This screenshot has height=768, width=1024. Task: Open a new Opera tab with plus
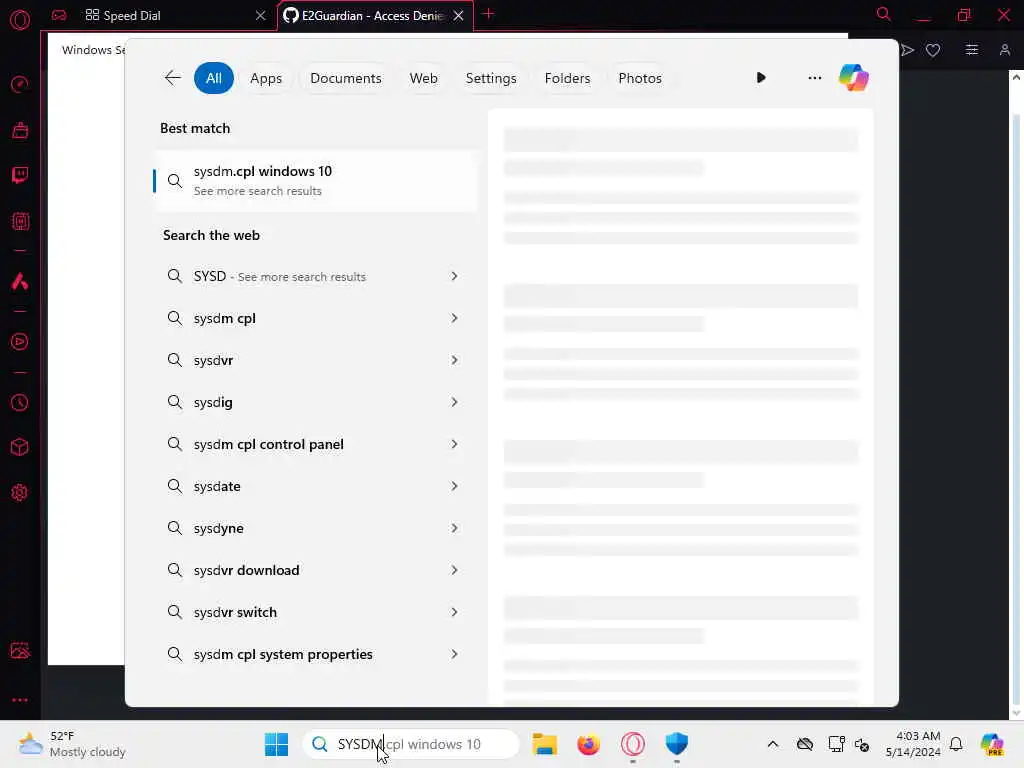coord(488,14)
